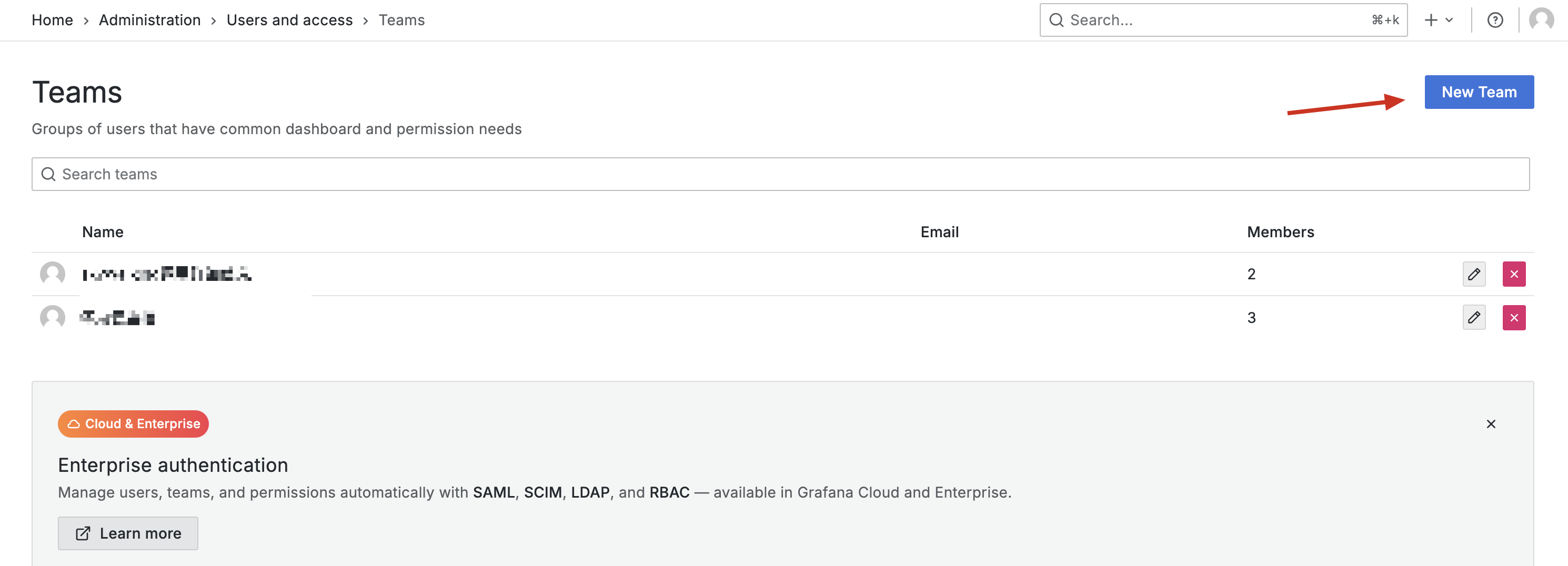
Task: Navigate to Administration breadcrumb
Action: click(150, 20)
